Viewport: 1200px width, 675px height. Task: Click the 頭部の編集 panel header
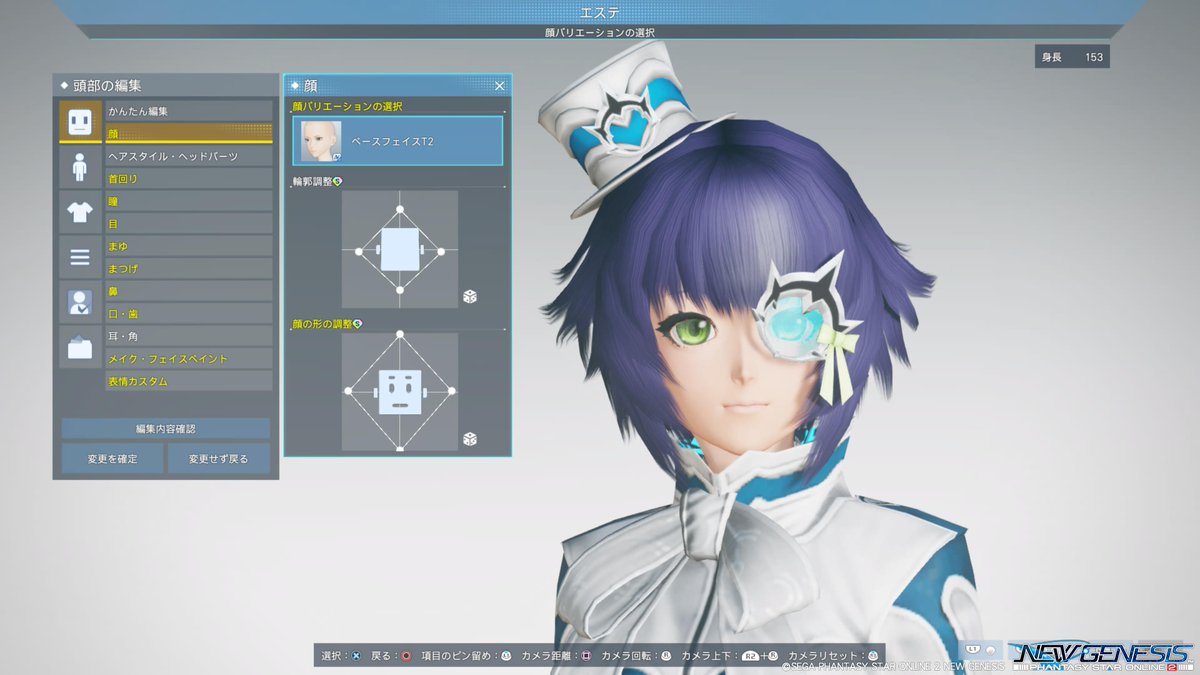[x=166, y=86]
